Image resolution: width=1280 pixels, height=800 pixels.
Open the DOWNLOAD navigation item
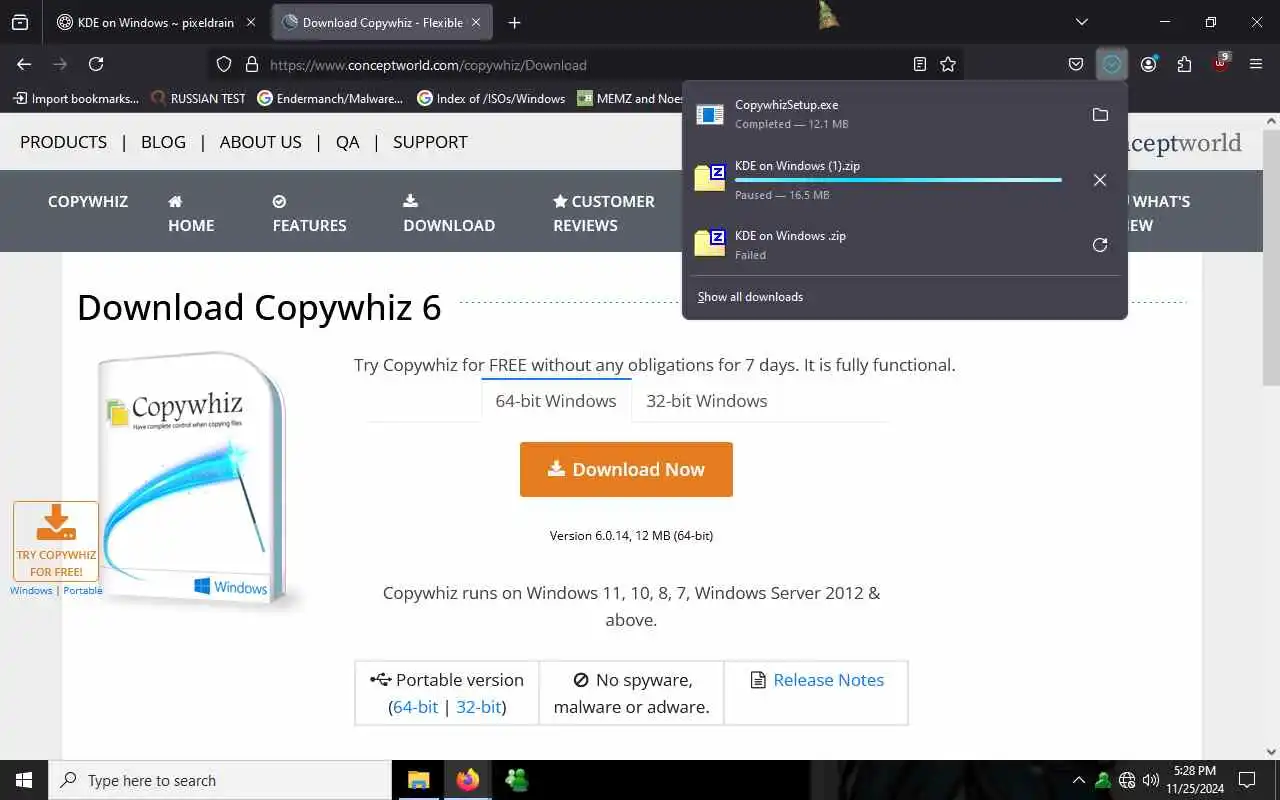(449, 213)
